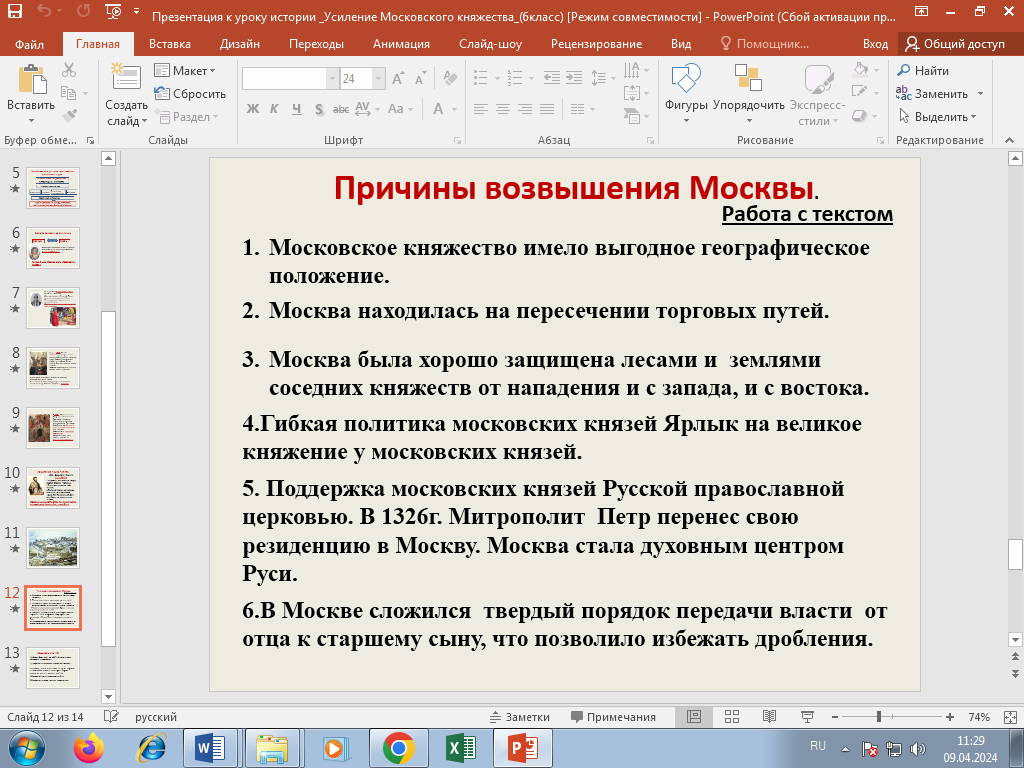Align text left in paragraph group
The height and width of the screenshot is (768, 1024).
click(481, 109)
